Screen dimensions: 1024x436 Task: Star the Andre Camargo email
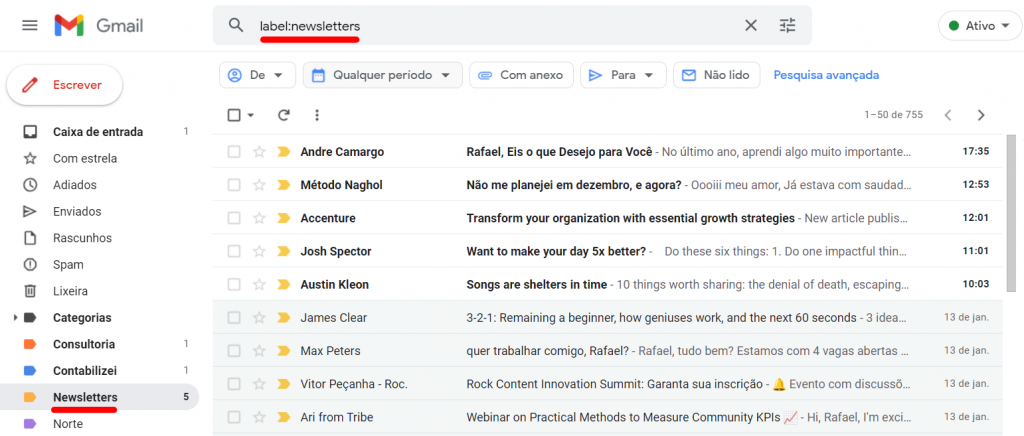pyautogui.click(x=259, y=151)
